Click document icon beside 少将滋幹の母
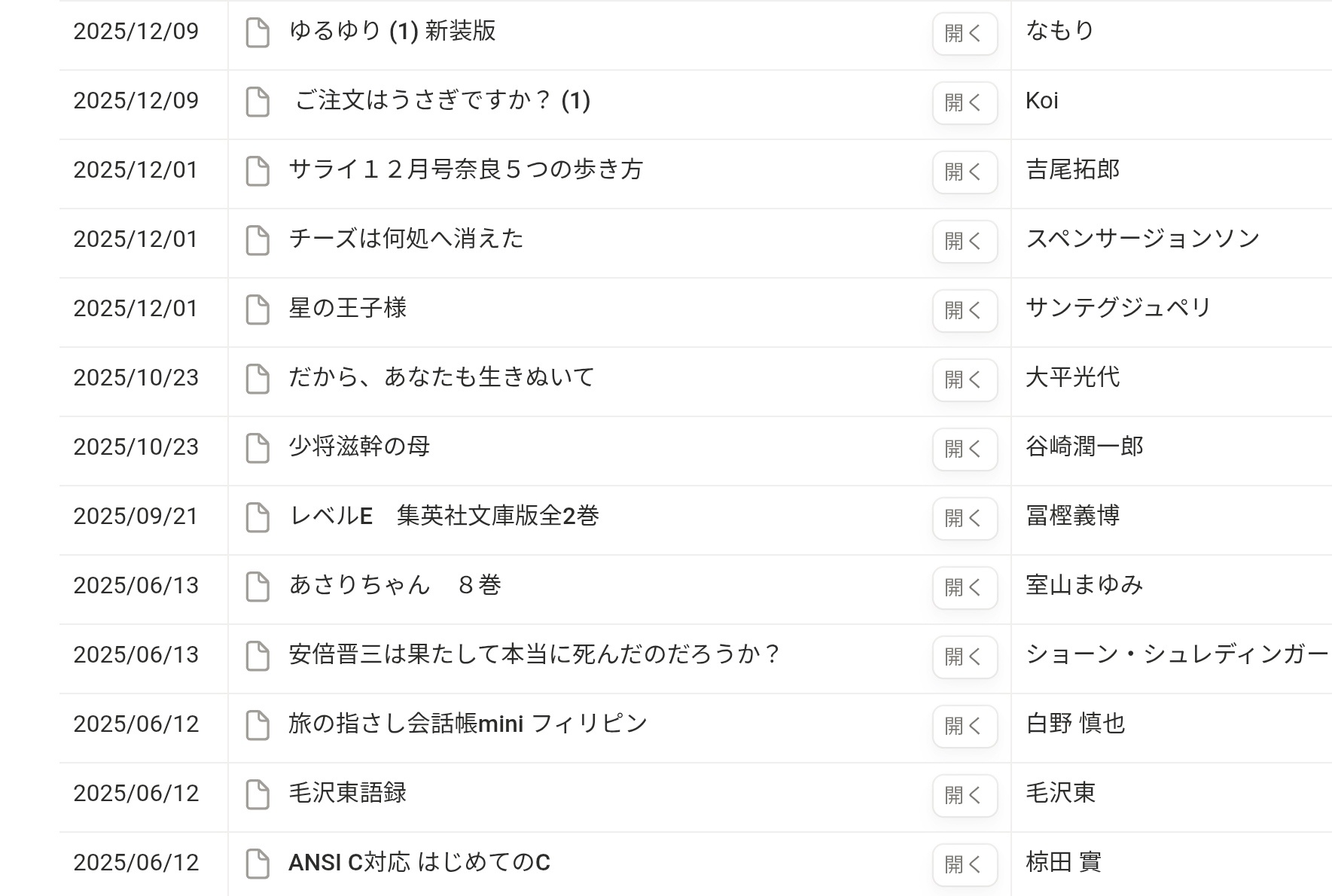This screenshot has height=896, width=1332. coord(258,449)
